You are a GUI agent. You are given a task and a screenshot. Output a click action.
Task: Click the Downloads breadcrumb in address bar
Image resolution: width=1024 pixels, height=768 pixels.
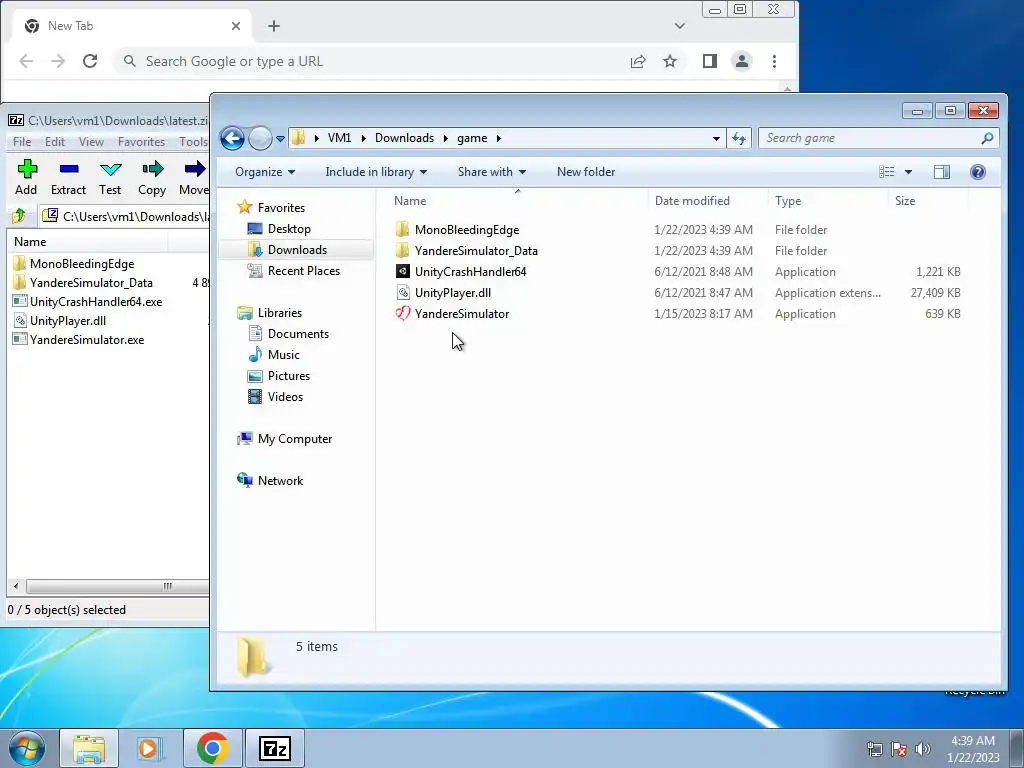pos(404,138)
